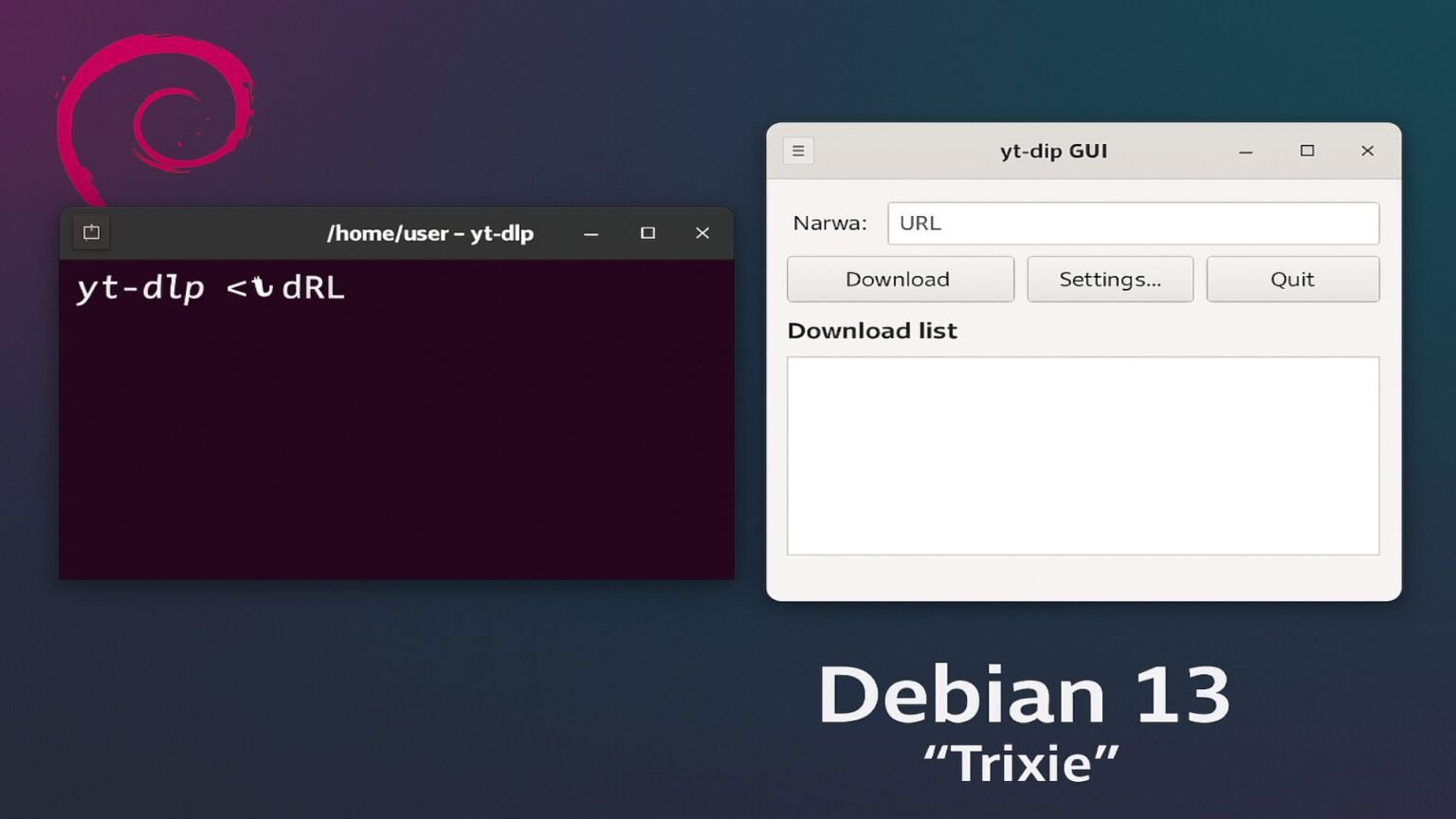Viewport: 1456px width, 819px height.
Task: Click the Narwa: field label
Action: click(829, 223)
